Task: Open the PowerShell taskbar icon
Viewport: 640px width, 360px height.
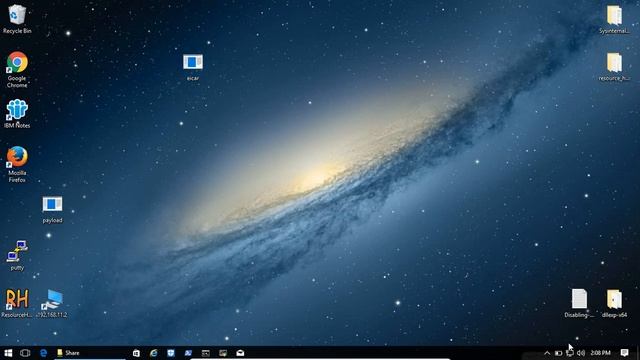Action: pos(188,353)
